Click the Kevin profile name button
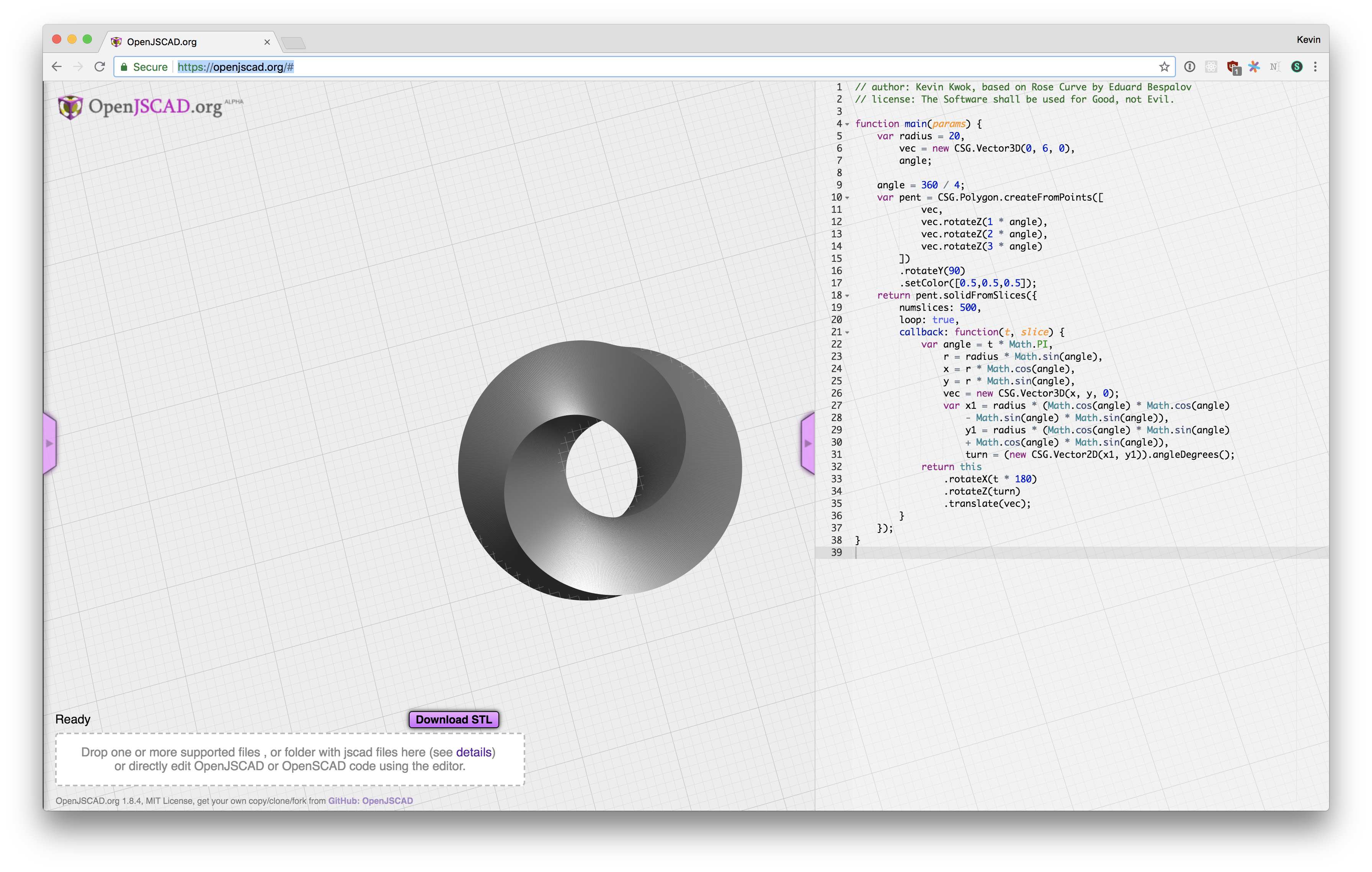 tap(1308, 39)
